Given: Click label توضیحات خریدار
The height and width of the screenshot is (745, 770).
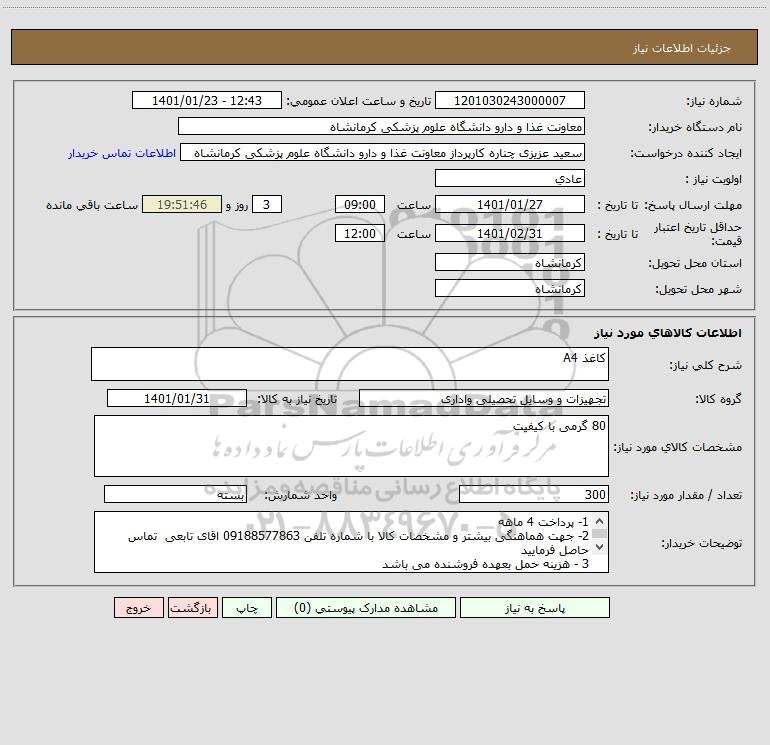Looking at the screenshot, I should click(x=701, y=543).
